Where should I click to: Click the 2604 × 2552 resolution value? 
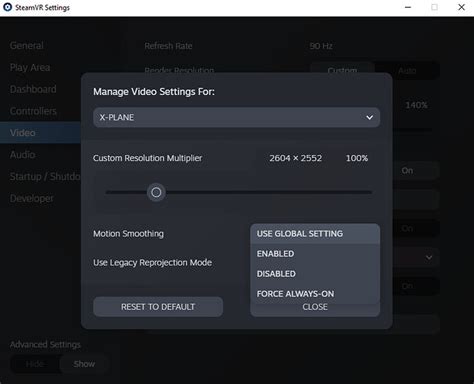coord(296,158)
